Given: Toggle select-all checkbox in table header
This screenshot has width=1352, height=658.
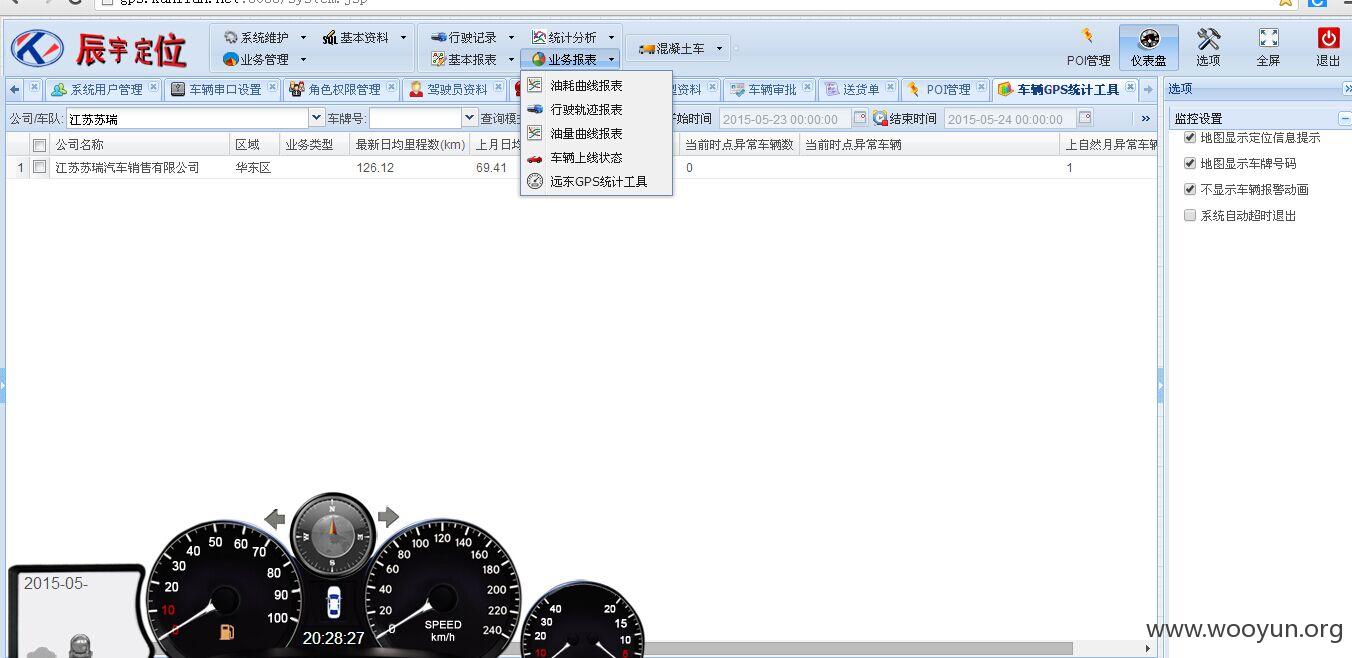Looking at the screenshot, I should [x=40, y=145].
